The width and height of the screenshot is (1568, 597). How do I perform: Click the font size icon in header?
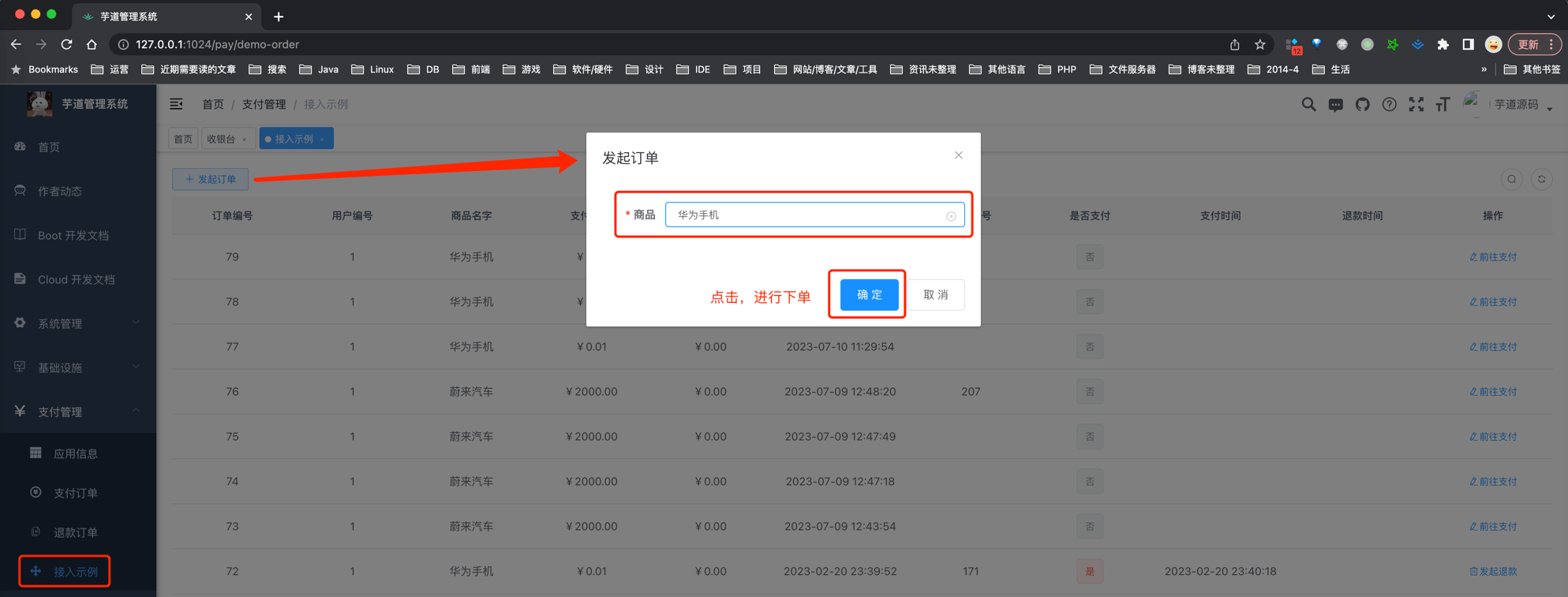(x=1443, y=104)
